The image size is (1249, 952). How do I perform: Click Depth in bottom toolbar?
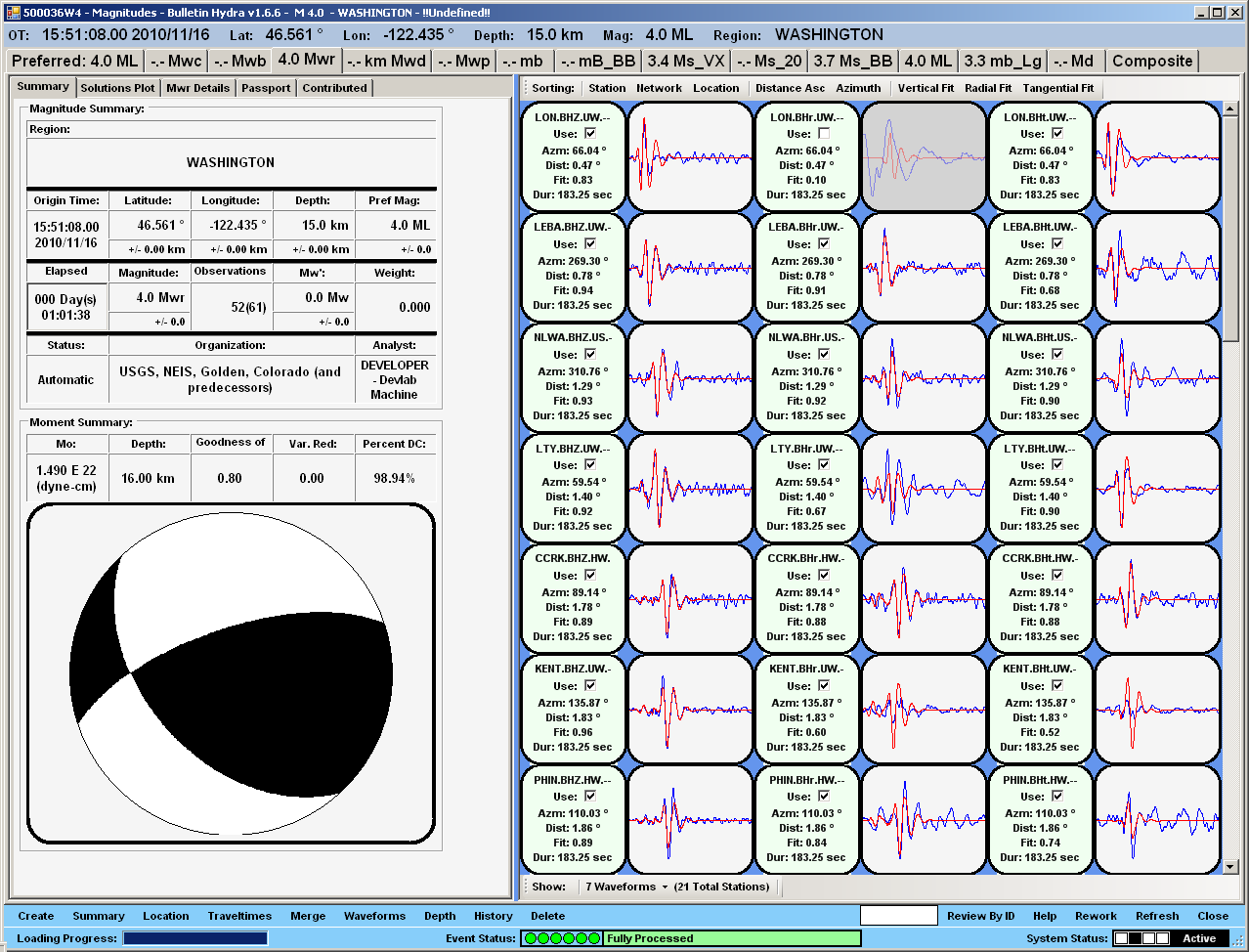pos(440,916)
